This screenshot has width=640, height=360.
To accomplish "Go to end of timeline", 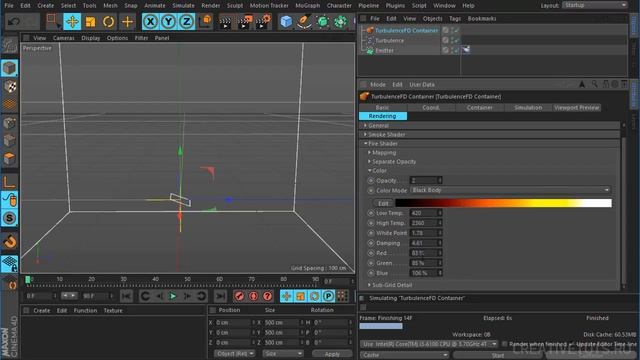I will pyautogui.click(x=220, y=296).
